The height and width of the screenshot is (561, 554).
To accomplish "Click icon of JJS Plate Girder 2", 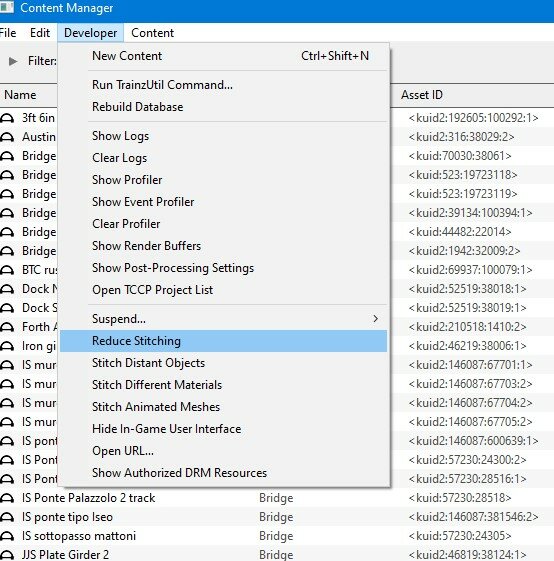I will pos(6,555).
